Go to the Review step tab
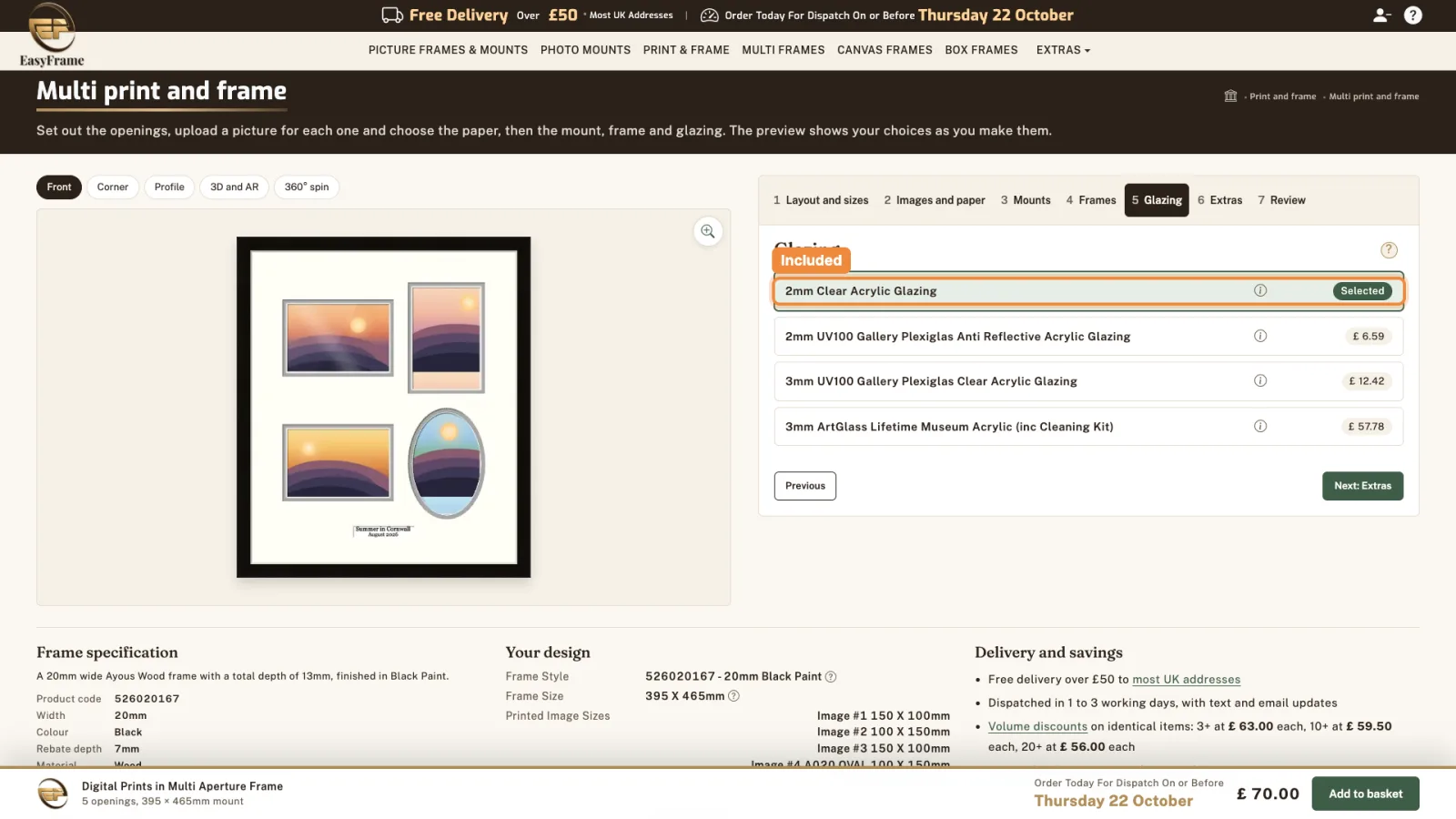This screenshot has width=1456, height=819. tap(1281, 200)
